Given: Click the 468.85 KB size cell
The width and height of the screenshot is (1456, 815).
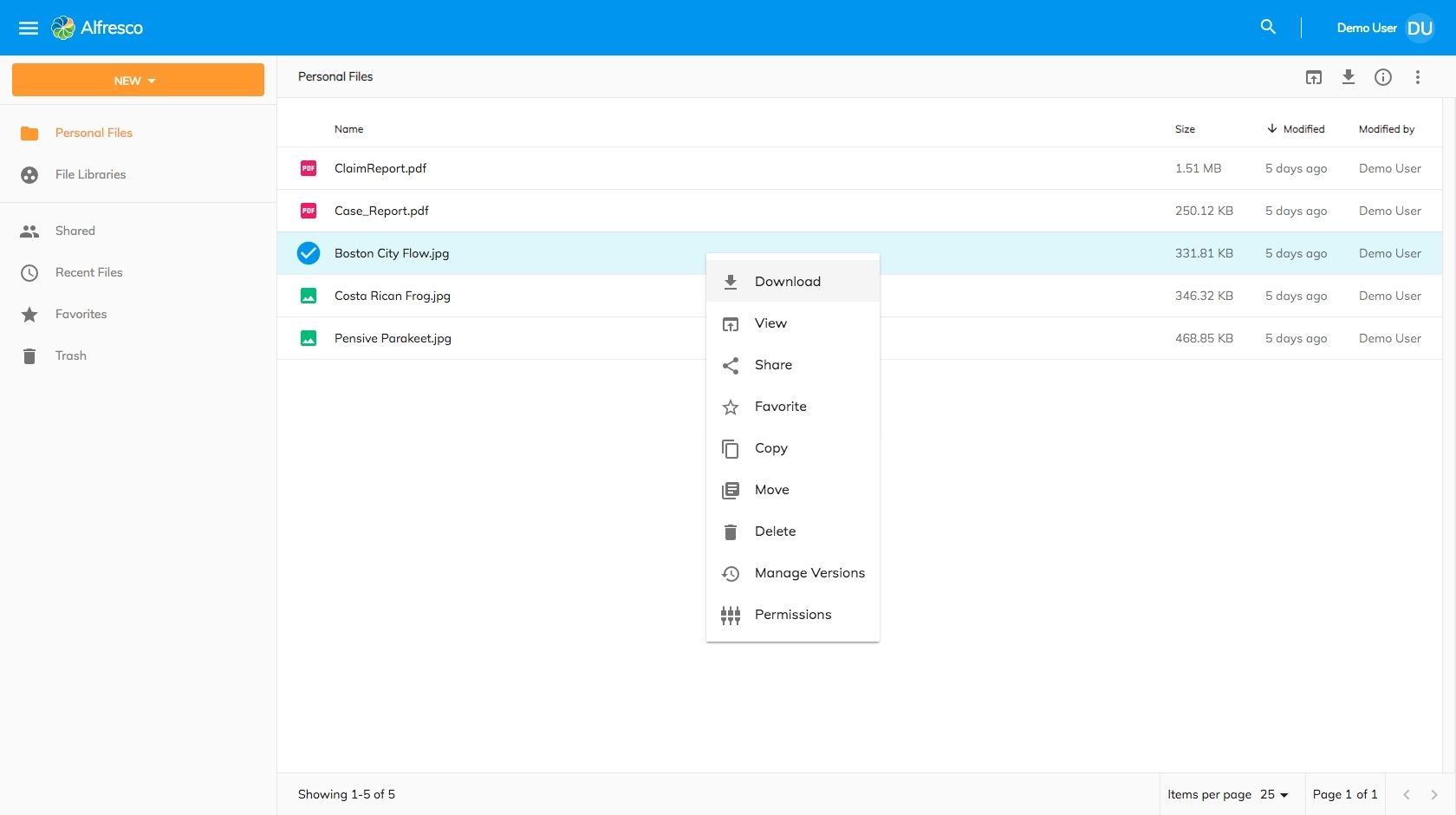Looking at the screenshot, I should click(x=1204, y=338).
